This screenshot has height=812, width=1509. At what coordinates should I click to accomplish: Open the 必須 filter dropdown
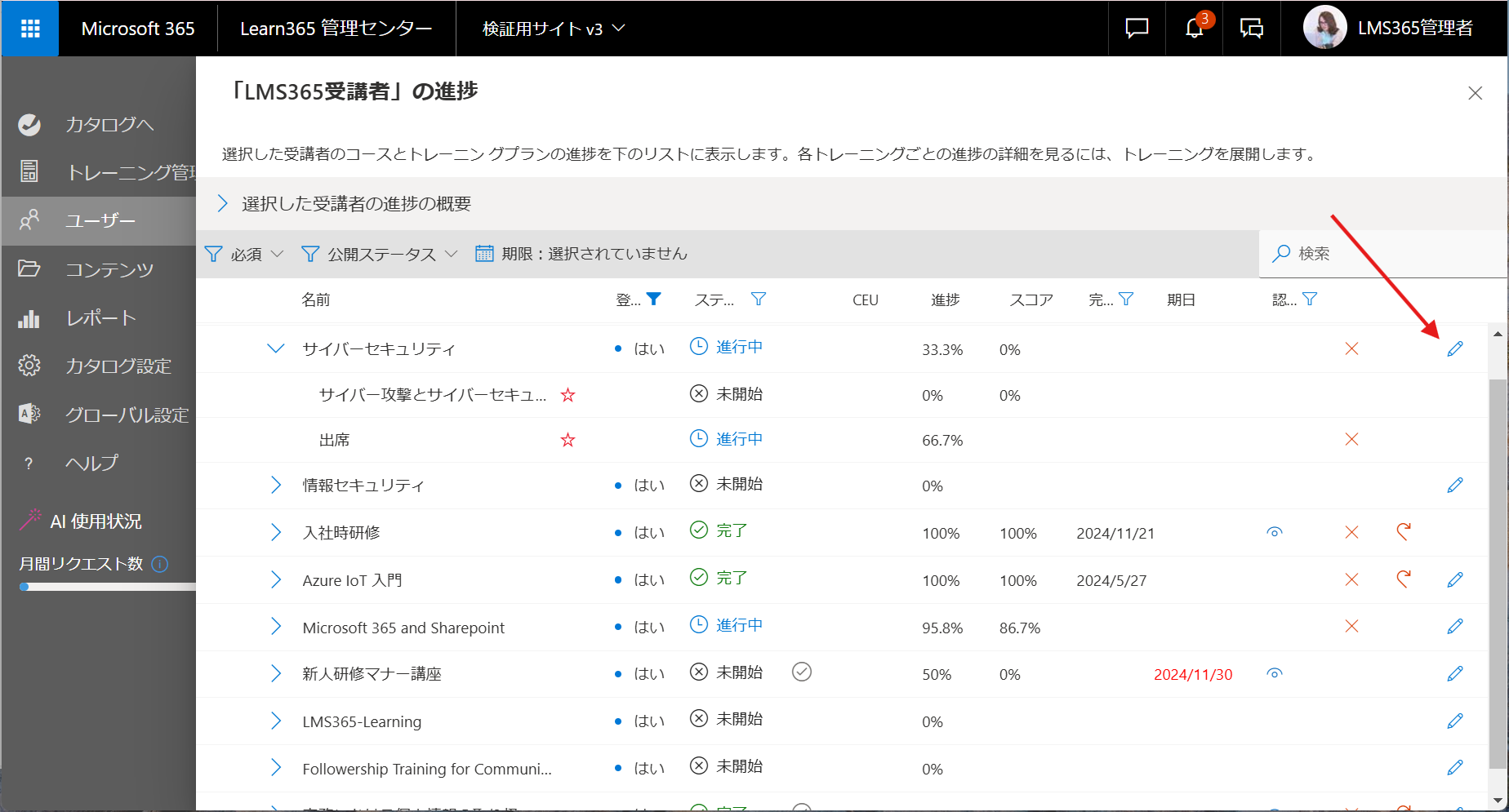tap(244, 254)
